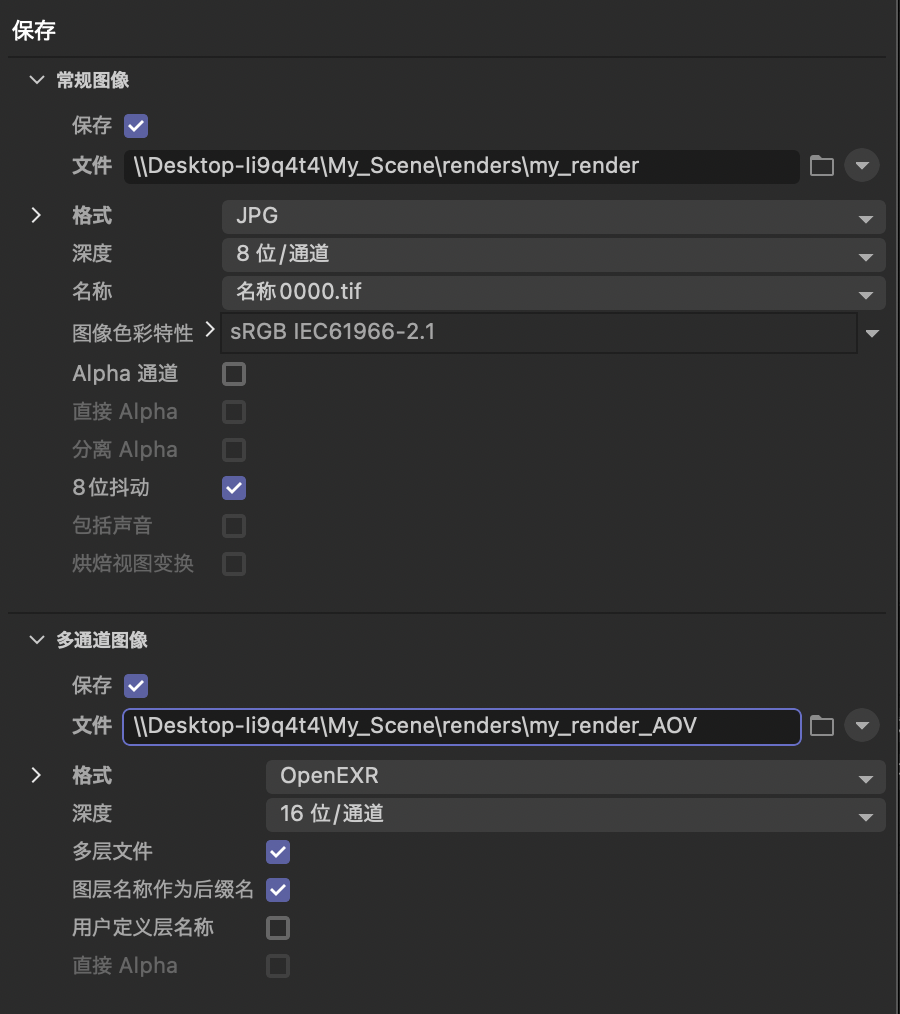Open the OpenEXR format dropdown
The height and width of the screenshot is (1014, 900).
pyautogui.click(x=575, y=777)
